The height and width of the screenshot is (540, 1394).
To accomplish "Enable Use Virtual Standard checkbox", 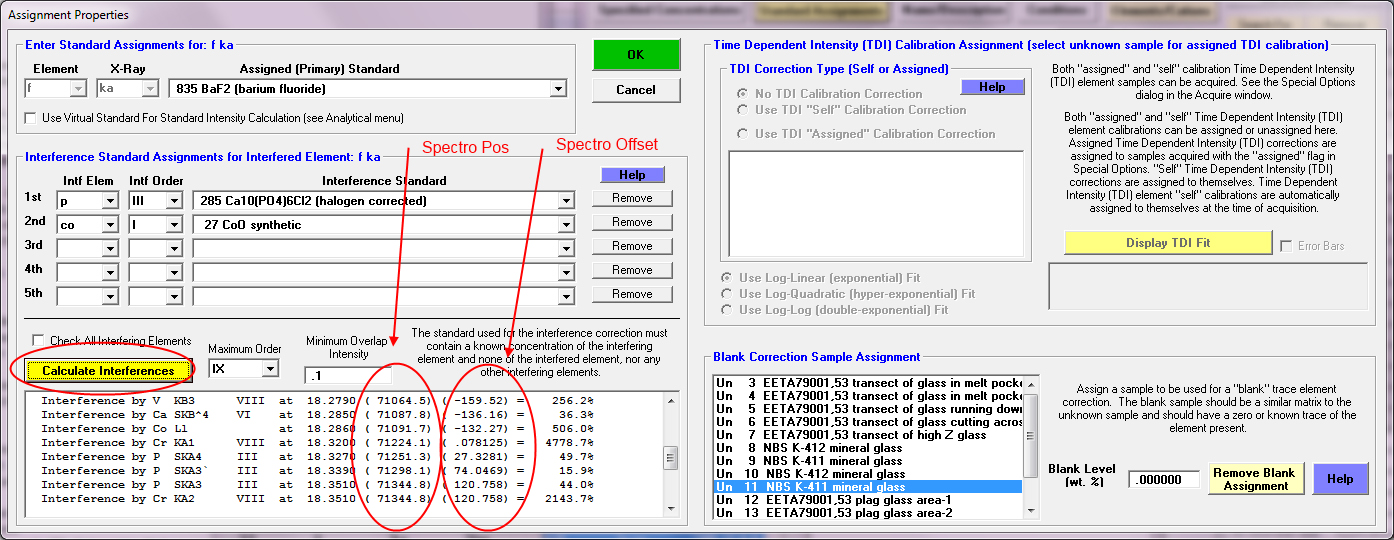I will [x=30, y=118].
